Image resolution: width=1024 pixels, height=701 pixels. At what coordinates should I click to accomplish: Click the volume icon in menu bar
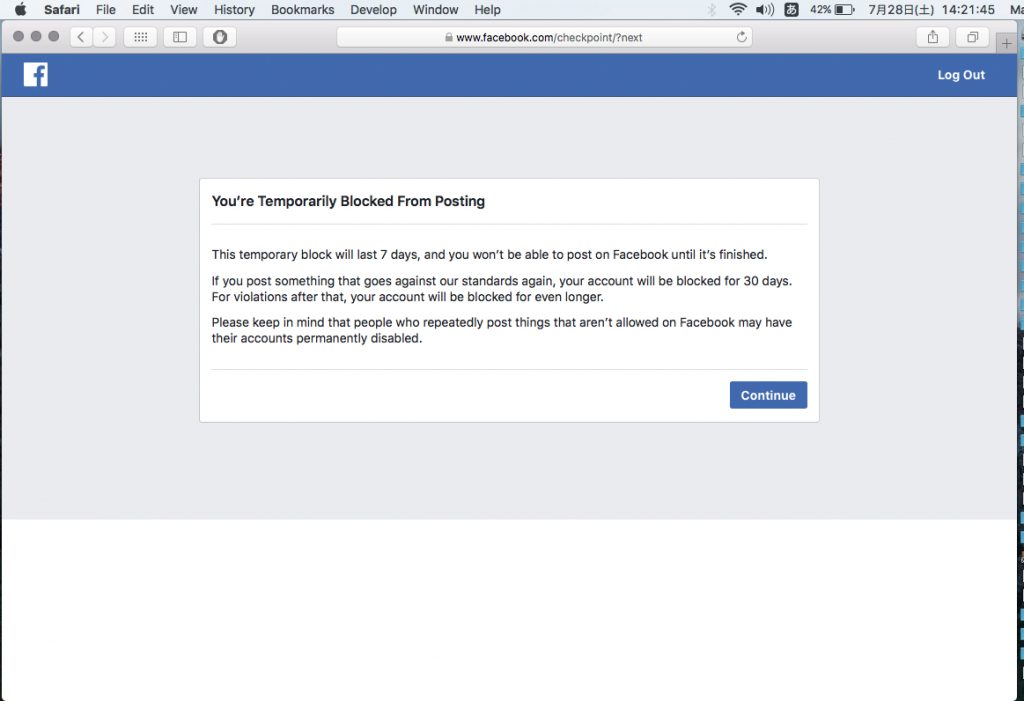(x=764, y=10)
